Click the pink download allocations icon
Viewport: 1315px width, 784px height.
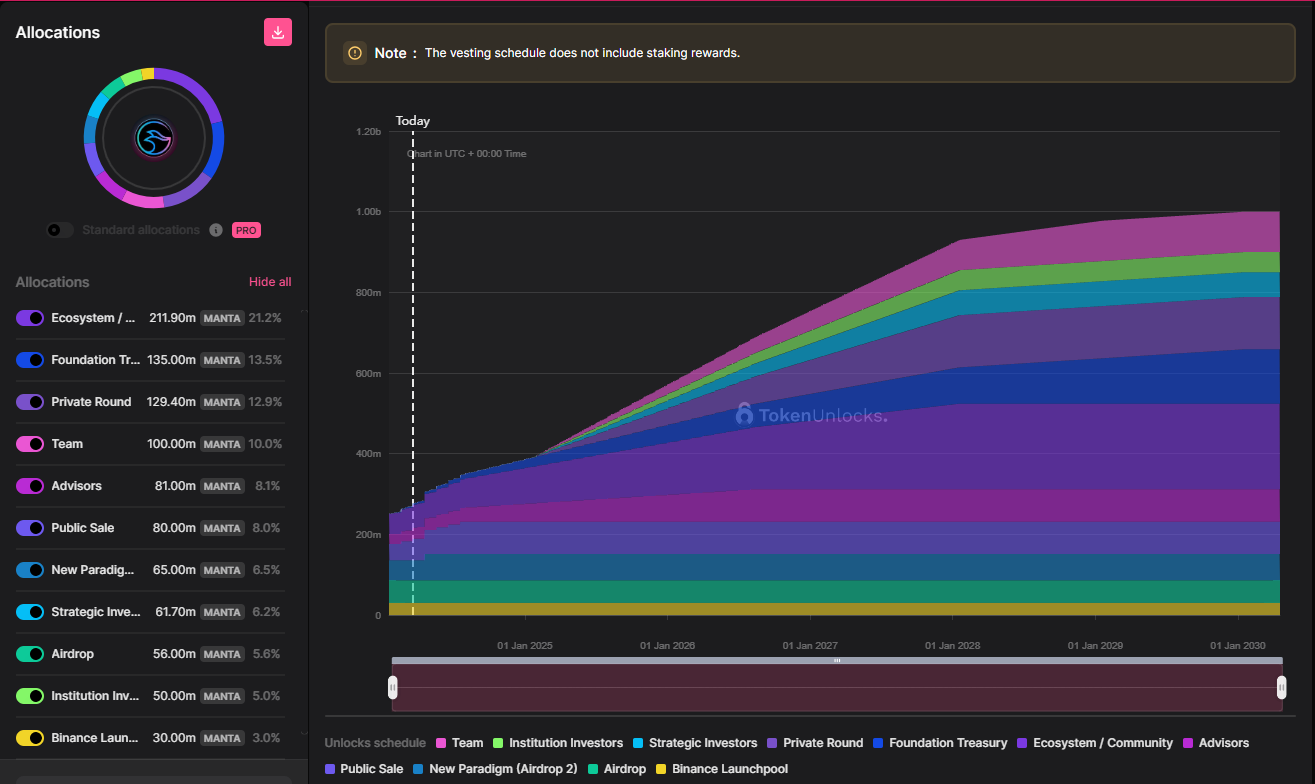pyautogui.click(x=278, y=32)
